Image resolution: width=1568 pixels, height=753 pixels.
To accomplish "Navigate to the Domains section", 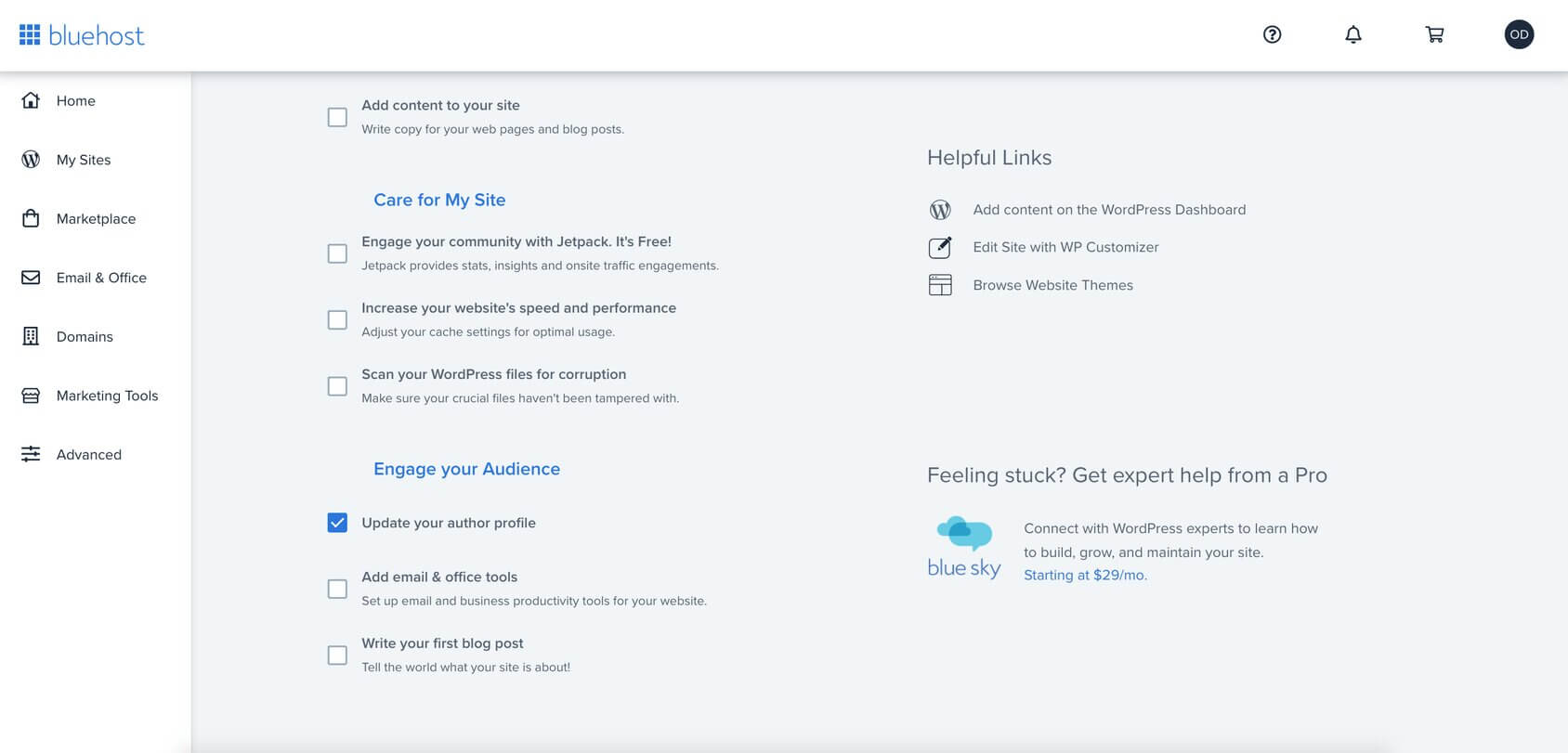I will pos(85,336).
